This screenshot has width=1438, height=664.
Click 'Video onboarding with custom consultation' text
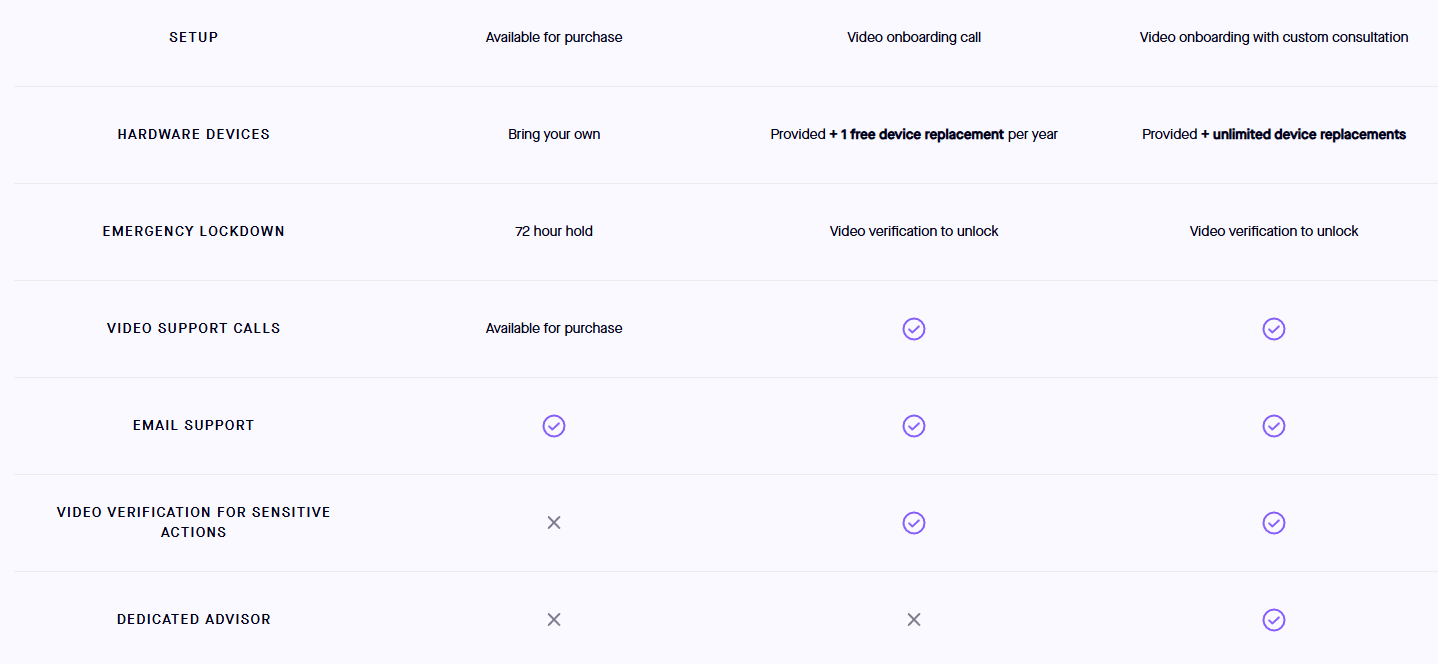click(x=1273, y=37)
